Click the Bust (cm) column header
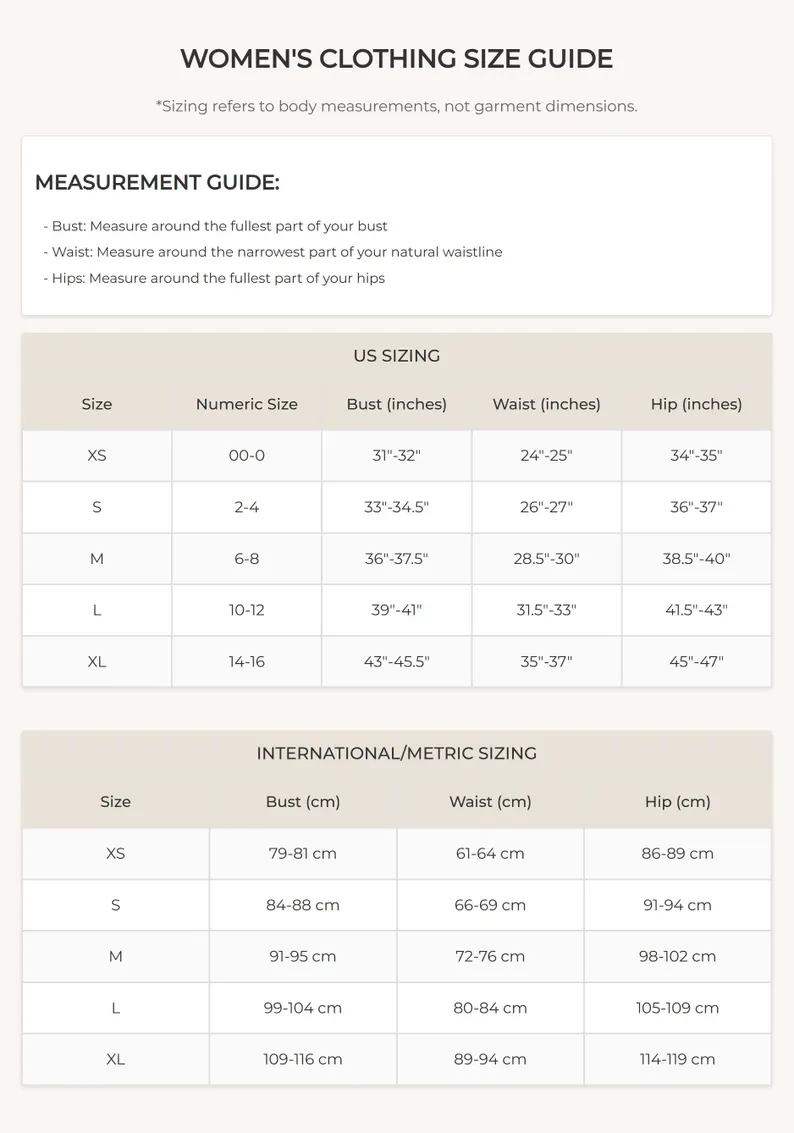 (303, 802)
